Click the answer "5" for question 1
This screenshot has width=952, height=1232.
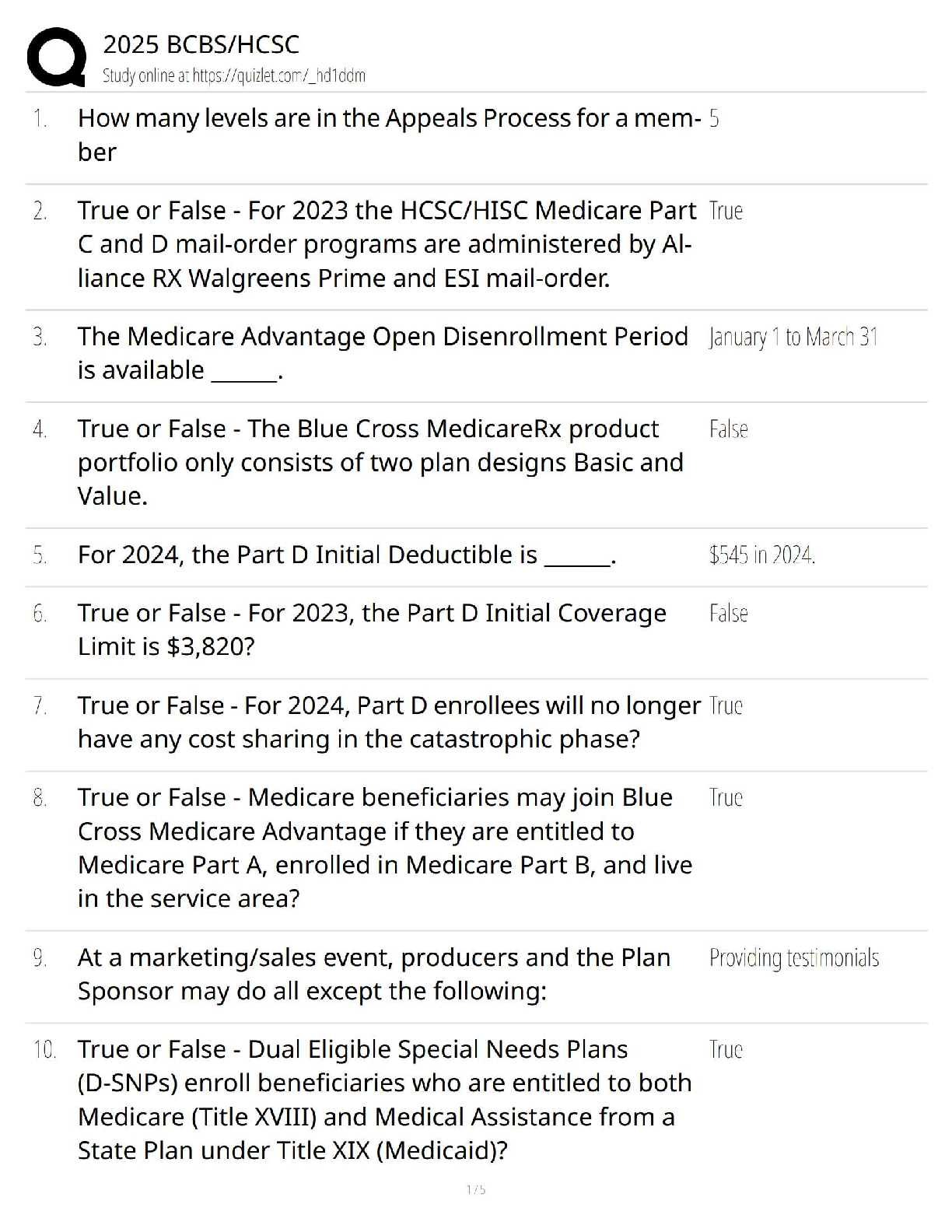point(714,119)
